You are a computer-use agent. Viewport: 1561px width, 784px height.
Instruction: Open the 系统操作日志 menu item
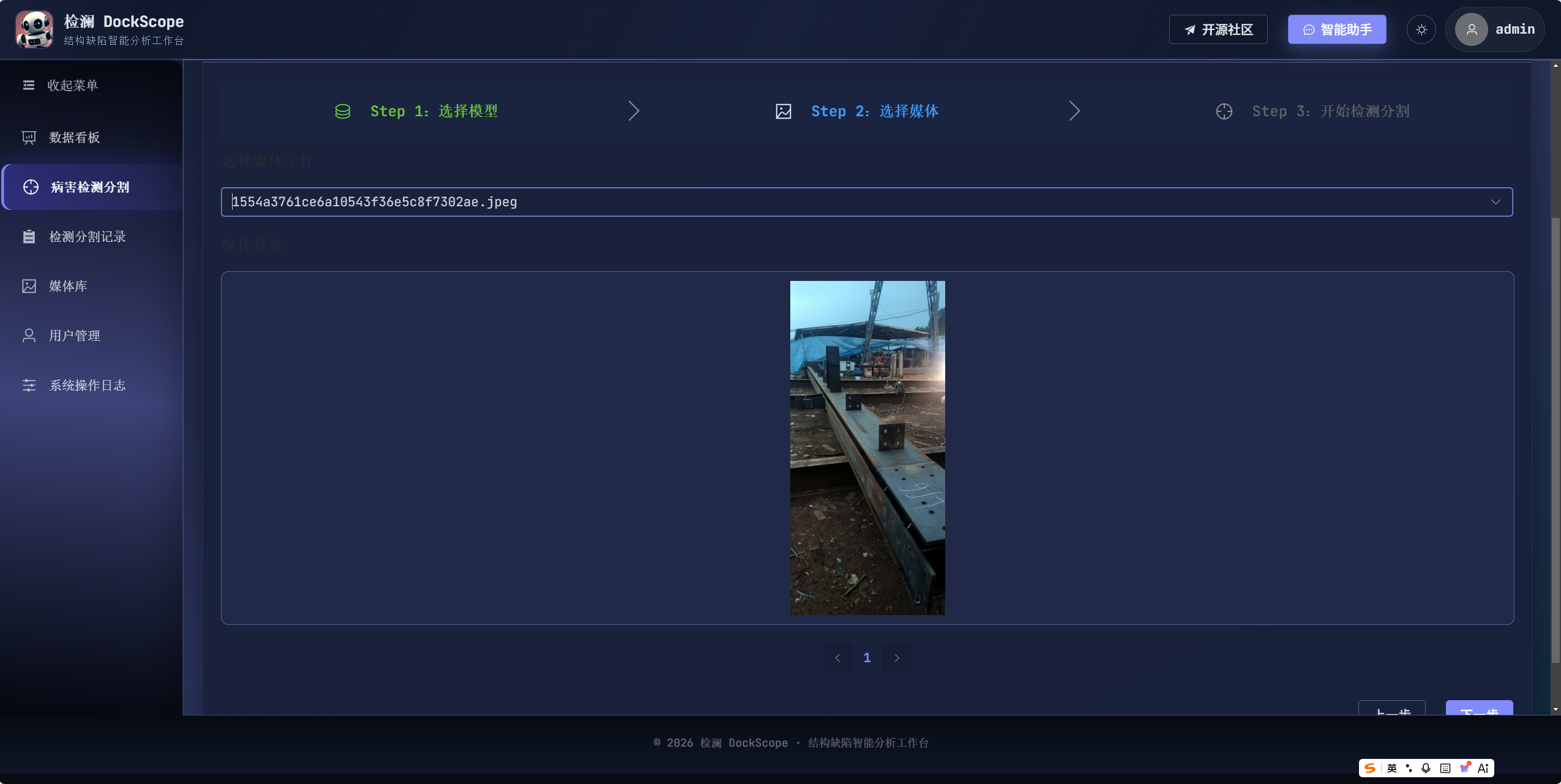pyautogui.click(x=92, y=386)
